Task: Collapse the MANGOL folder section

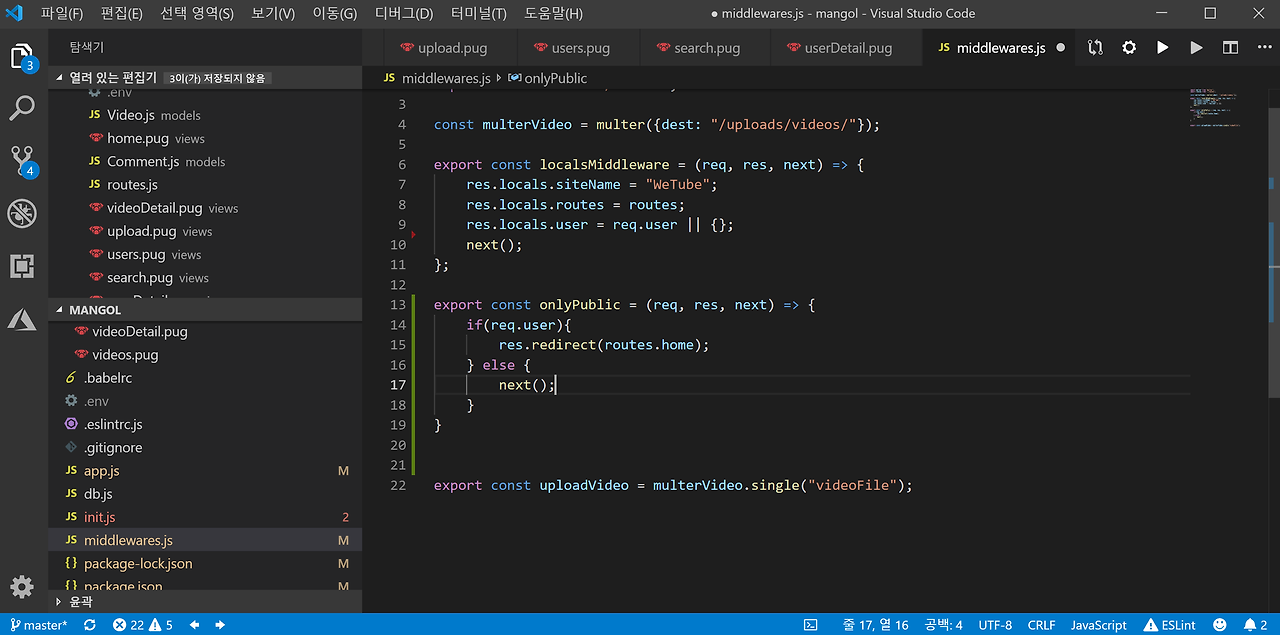Action: click(205, 310)
